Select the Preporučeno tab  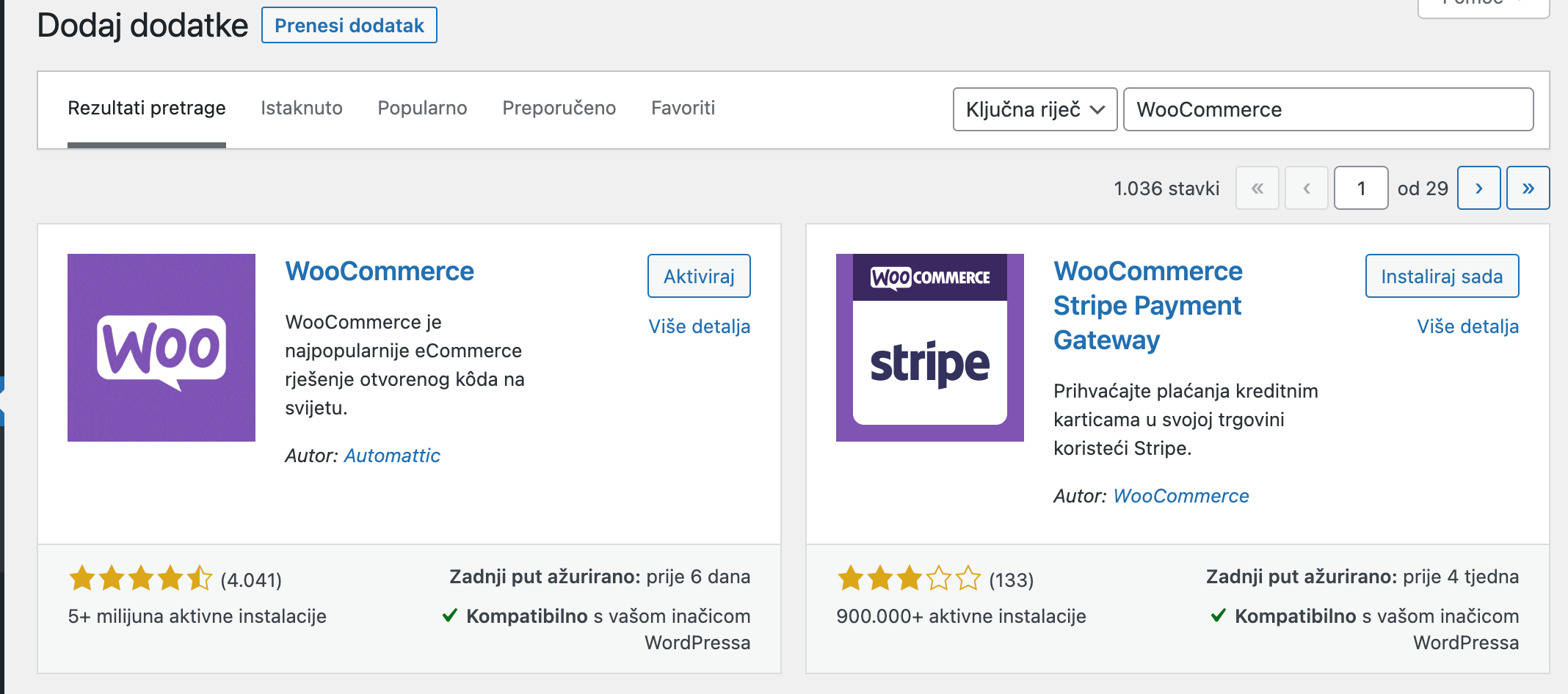tap(559, 108)
